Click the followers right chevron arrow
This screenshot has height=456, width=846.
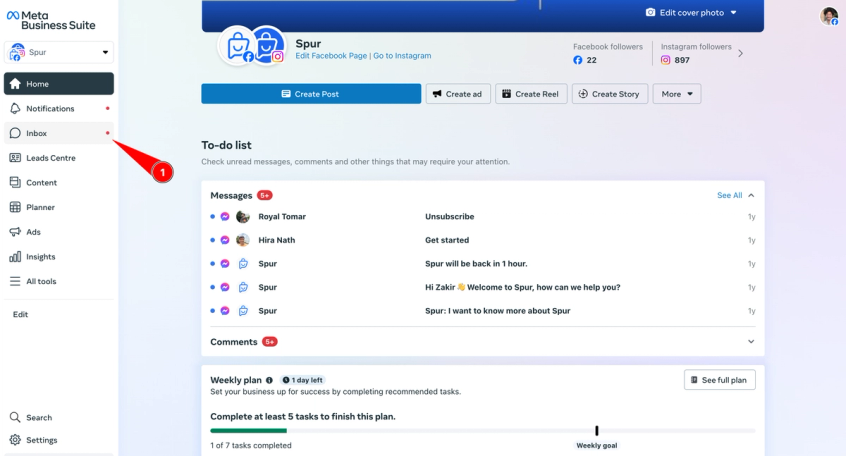pos(741,53)
